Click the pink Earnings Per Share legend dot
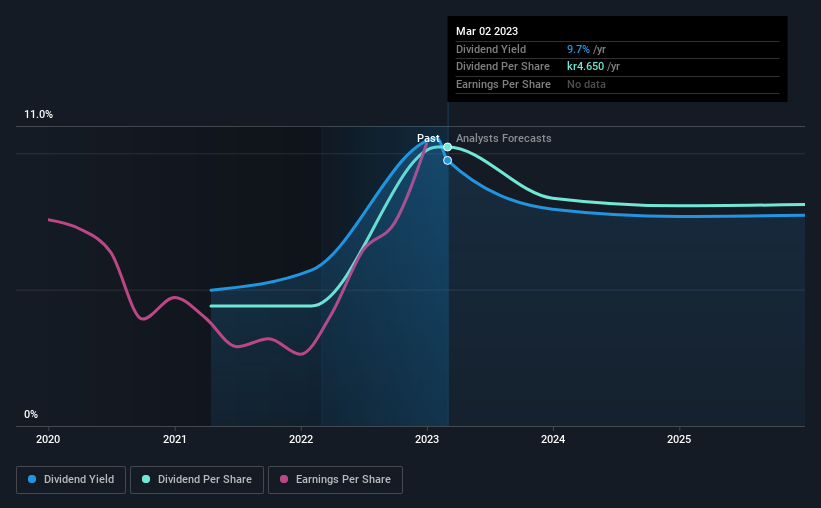Image resolution: width=821 pixels, height=508 pixels. coord(284,479)
